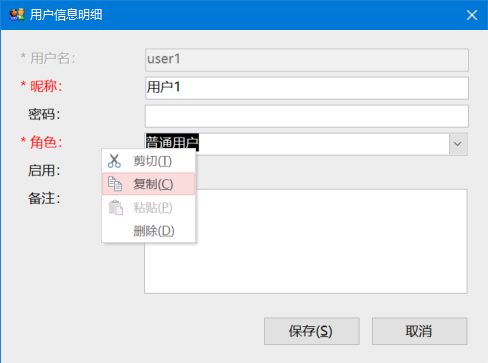Click the 用户信息明细 window title
The image size is (488, 363).
click(66, 15)
